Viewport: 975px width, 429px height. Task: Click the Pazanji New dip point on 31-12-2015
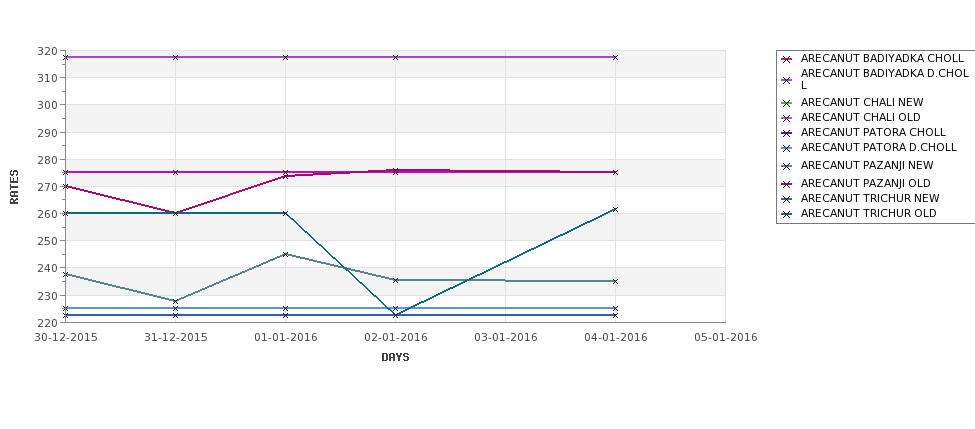pos(175,301)
